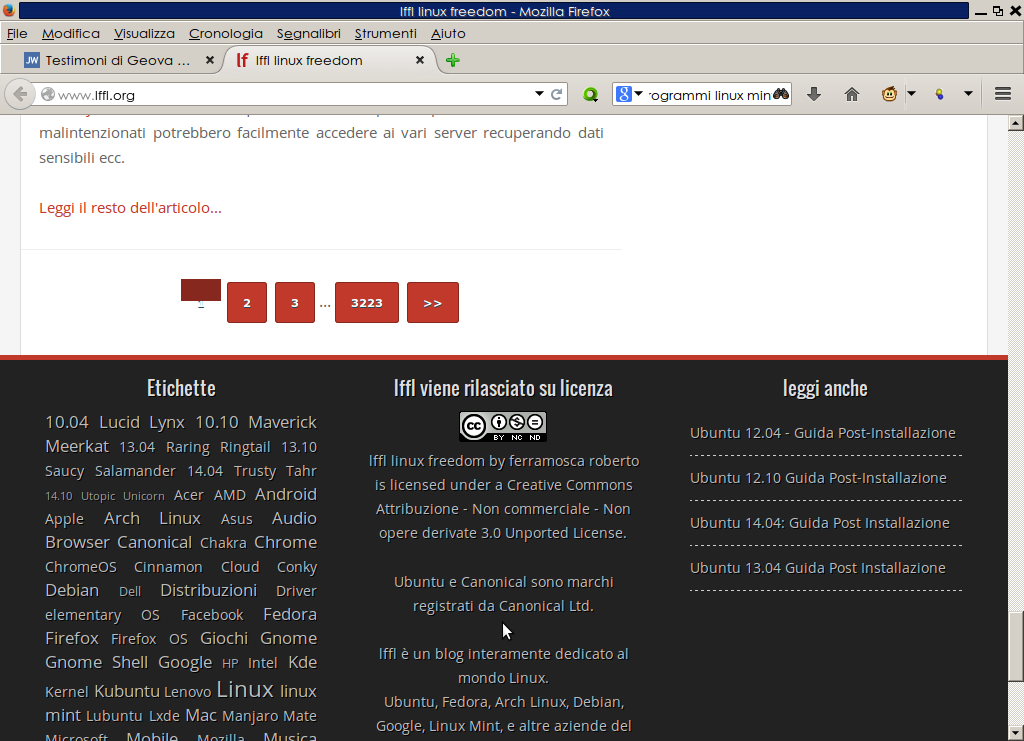Open the Audio tag
Viewport: 1024px width, 741px height.
(x=294, y=518)
